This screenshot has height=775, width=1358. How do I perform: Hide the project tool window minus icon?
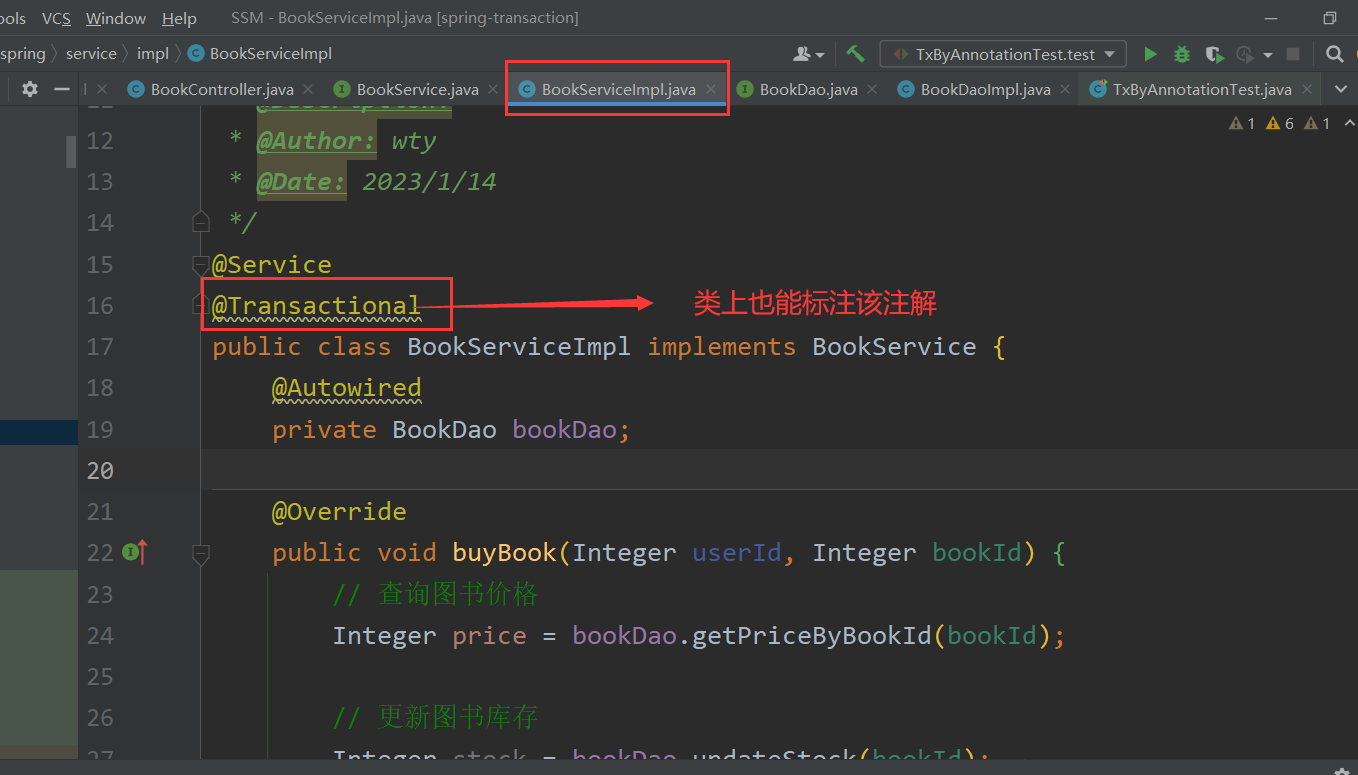[62, 89]
